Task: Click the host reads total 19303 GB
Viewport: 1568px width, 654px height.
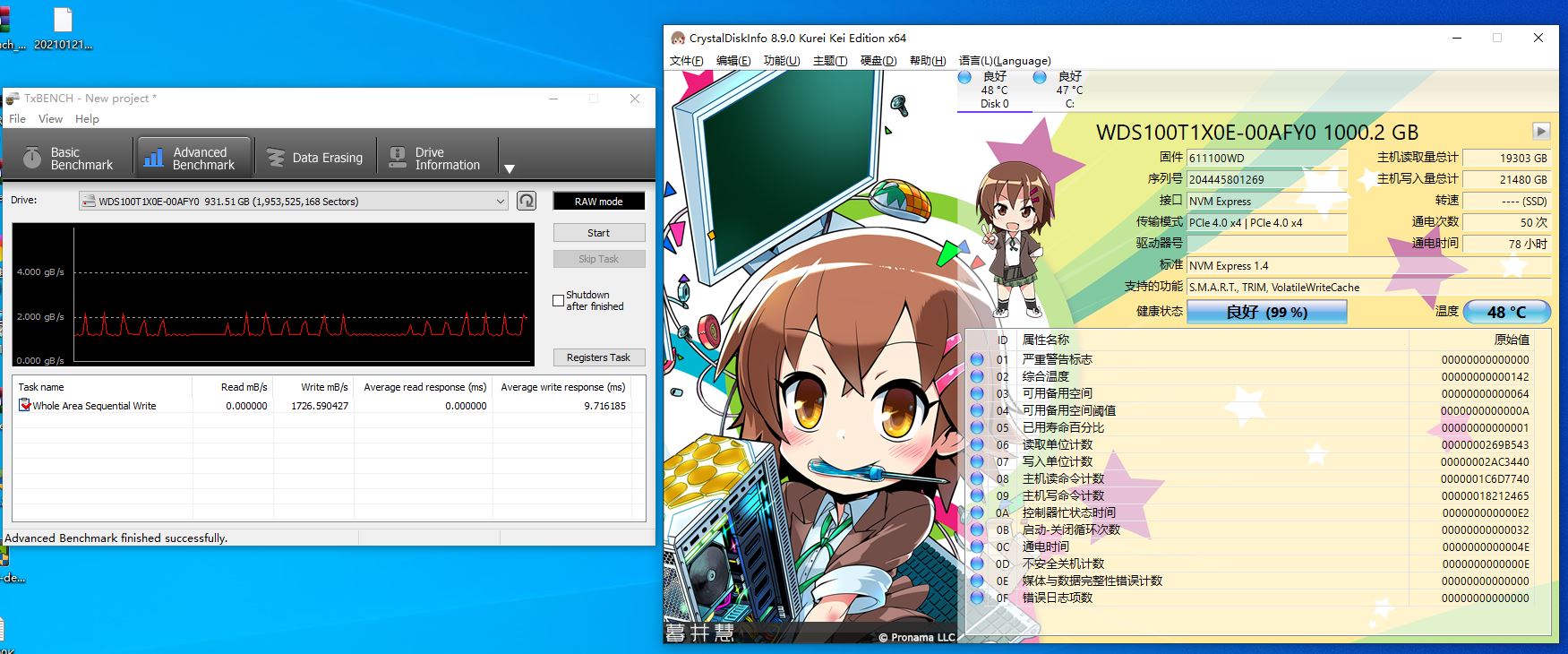Action: tap(1506, 158)
